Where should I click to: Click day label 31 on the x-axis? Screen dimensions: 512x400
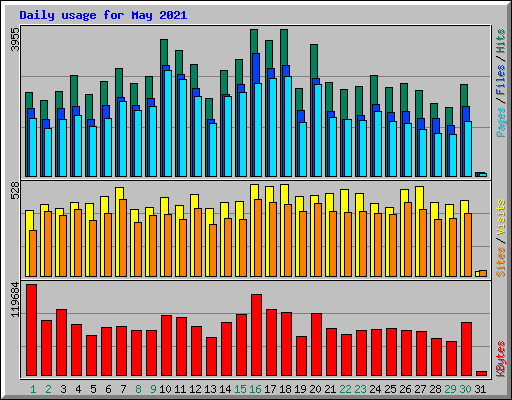tap(480, 389)
